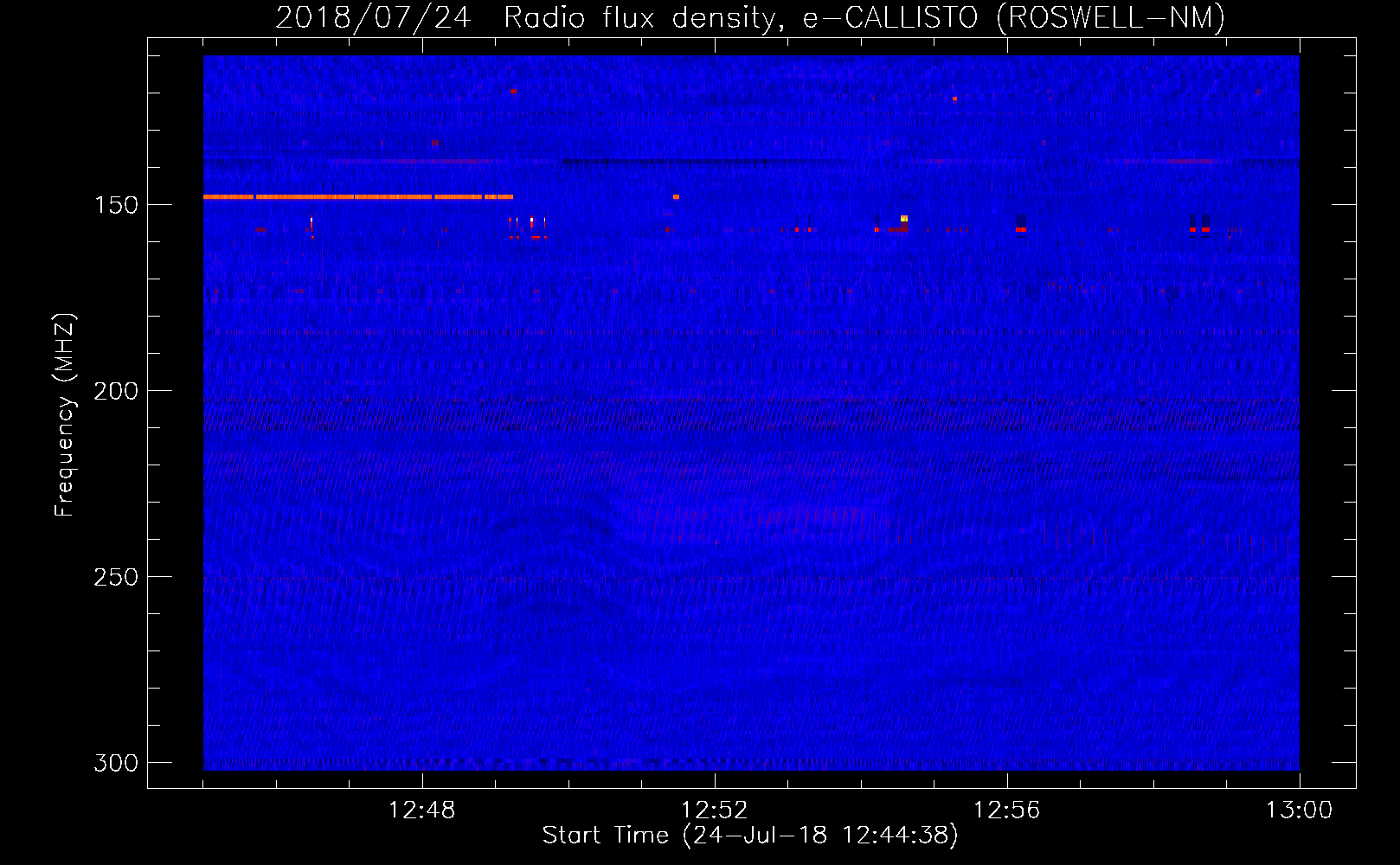Select the 150 frequency tick label
Viewport: 1400px width, 865px height.
coord(116,205)
